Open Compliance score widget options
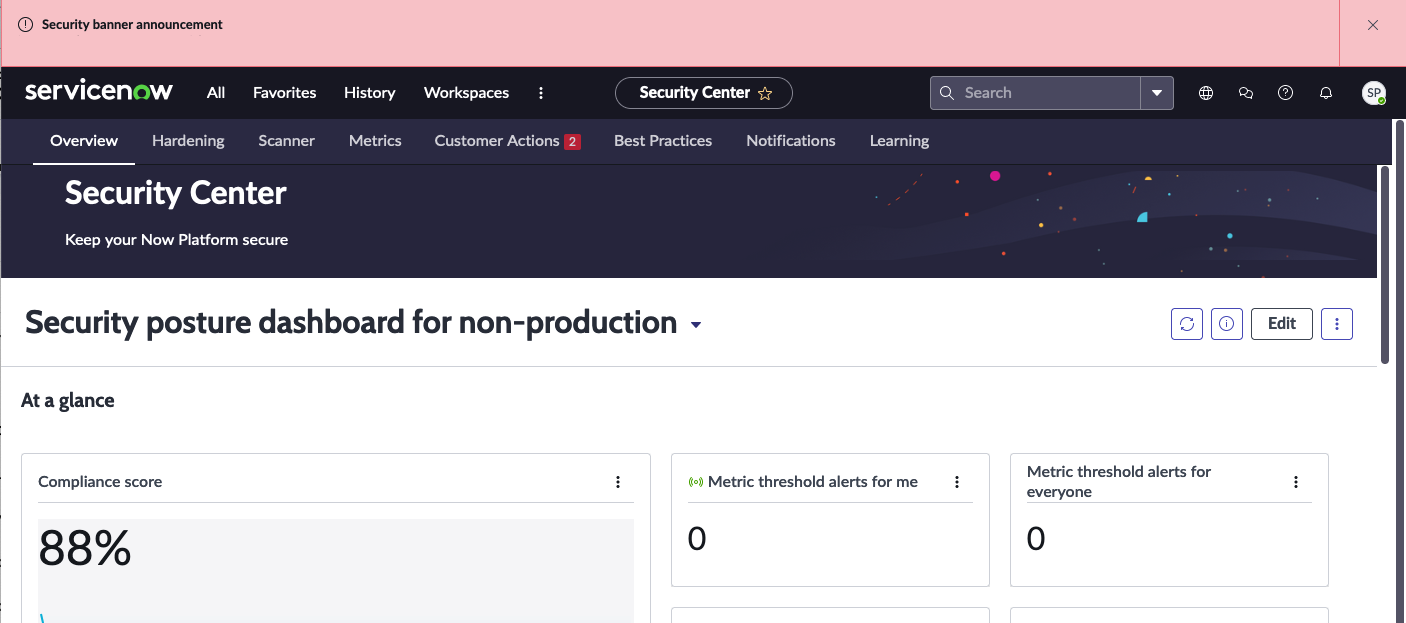 pos(618,482)
